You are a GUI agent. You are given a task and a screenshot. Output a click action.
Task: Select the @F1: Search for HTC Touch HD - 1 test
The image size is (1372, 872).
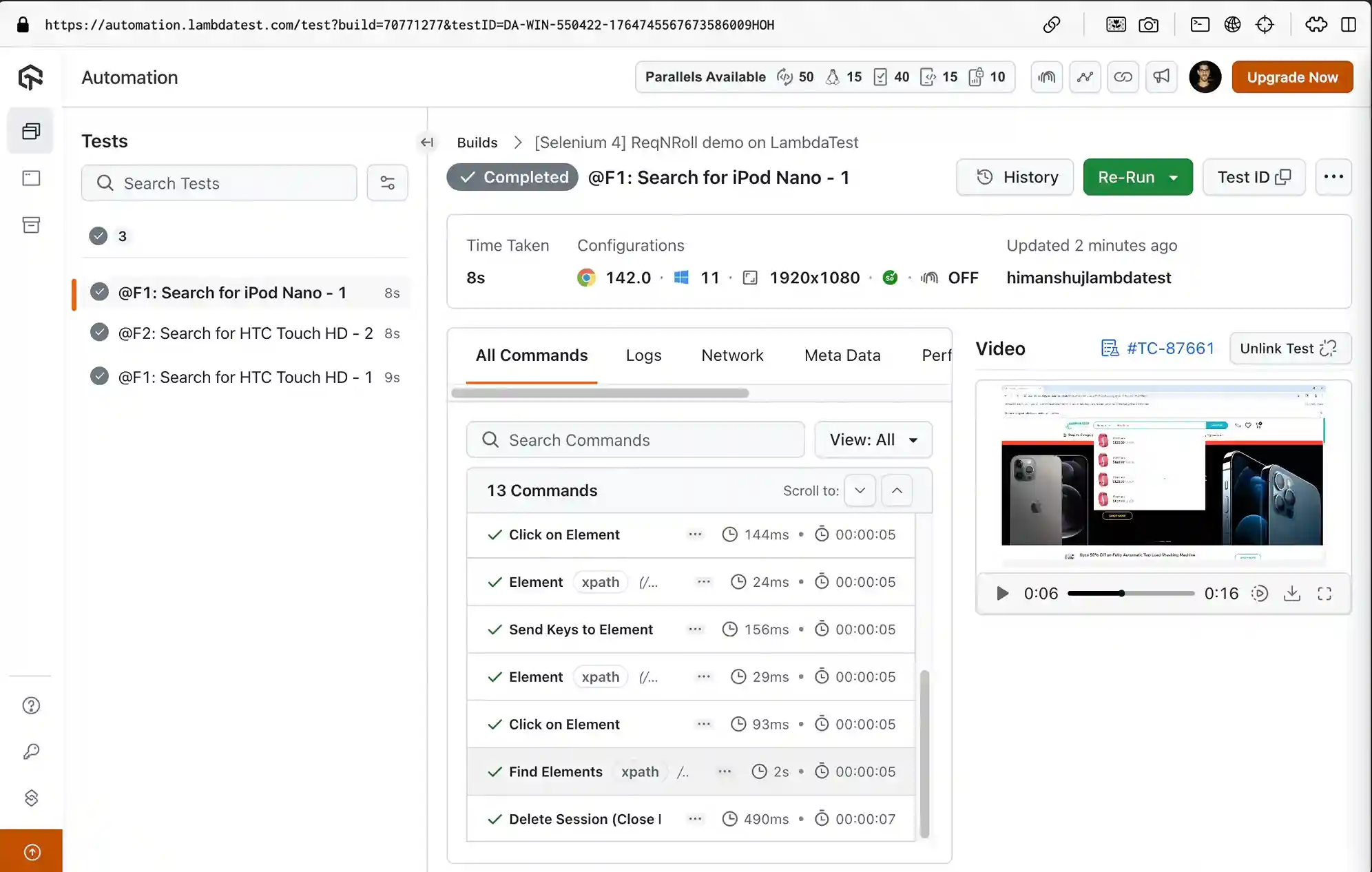coord(245,377)
